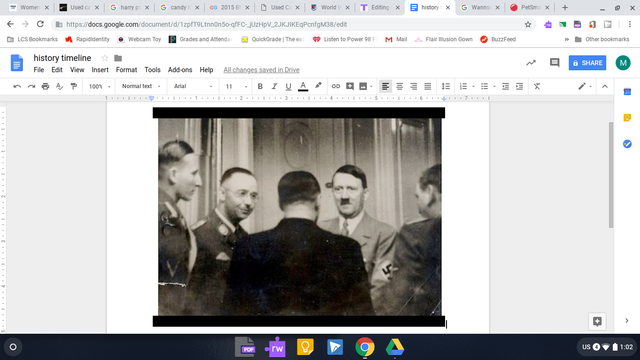Click the vertical scrollbar of document
The height and width of the screenshot is (360, 640).
611,175
